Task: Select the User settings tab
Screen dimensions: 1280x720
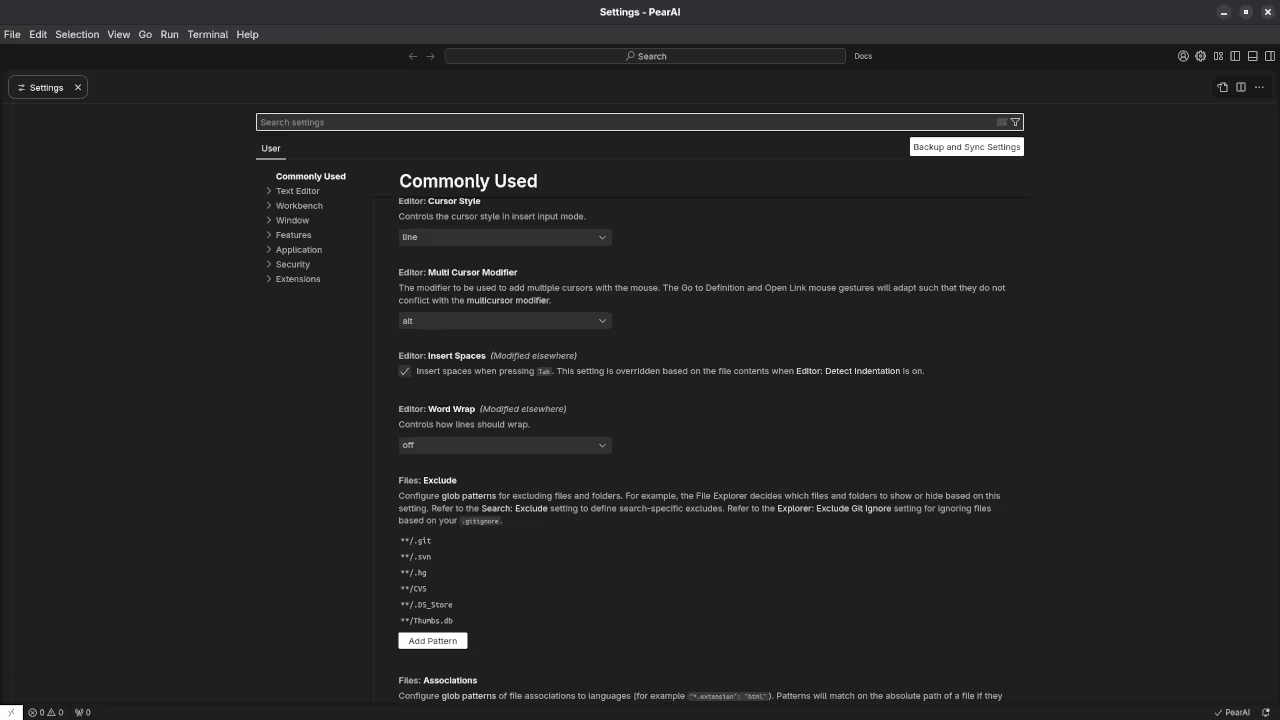Action: [x=271, y=148]
